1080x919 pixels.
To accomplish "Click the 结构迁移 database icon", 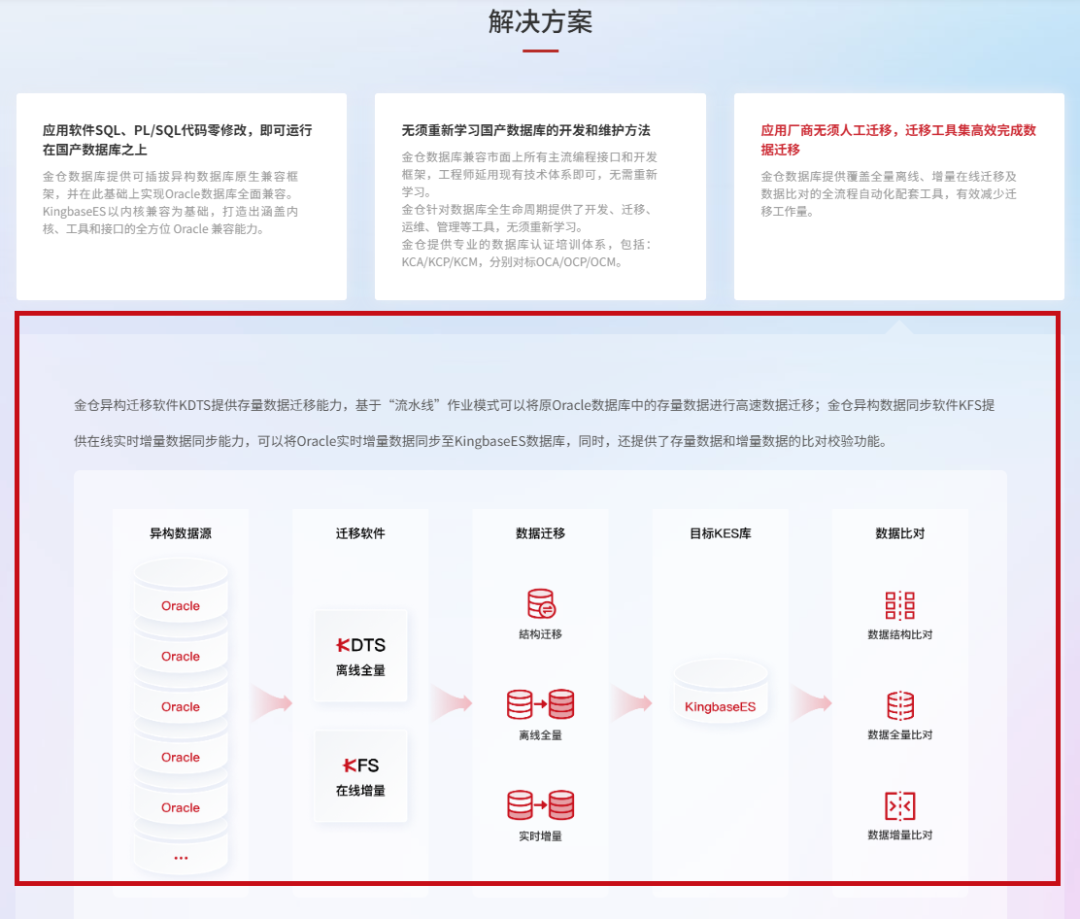I will (541, 604).
